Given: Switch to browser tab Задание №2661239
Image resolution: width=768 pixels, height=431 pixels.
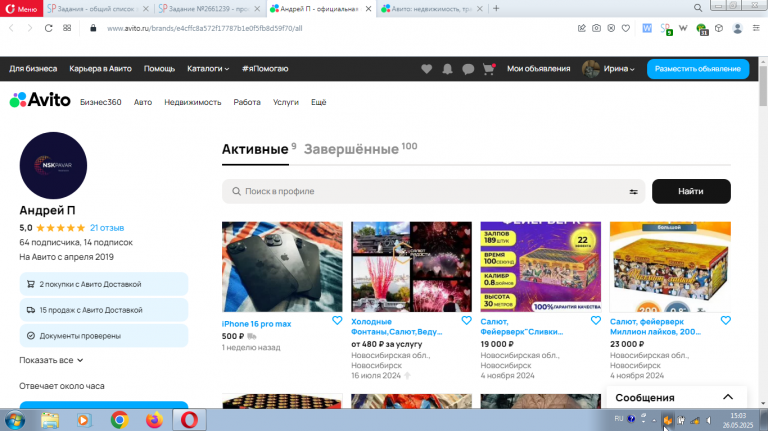Looking at the screenshot, I should [209, 9].
